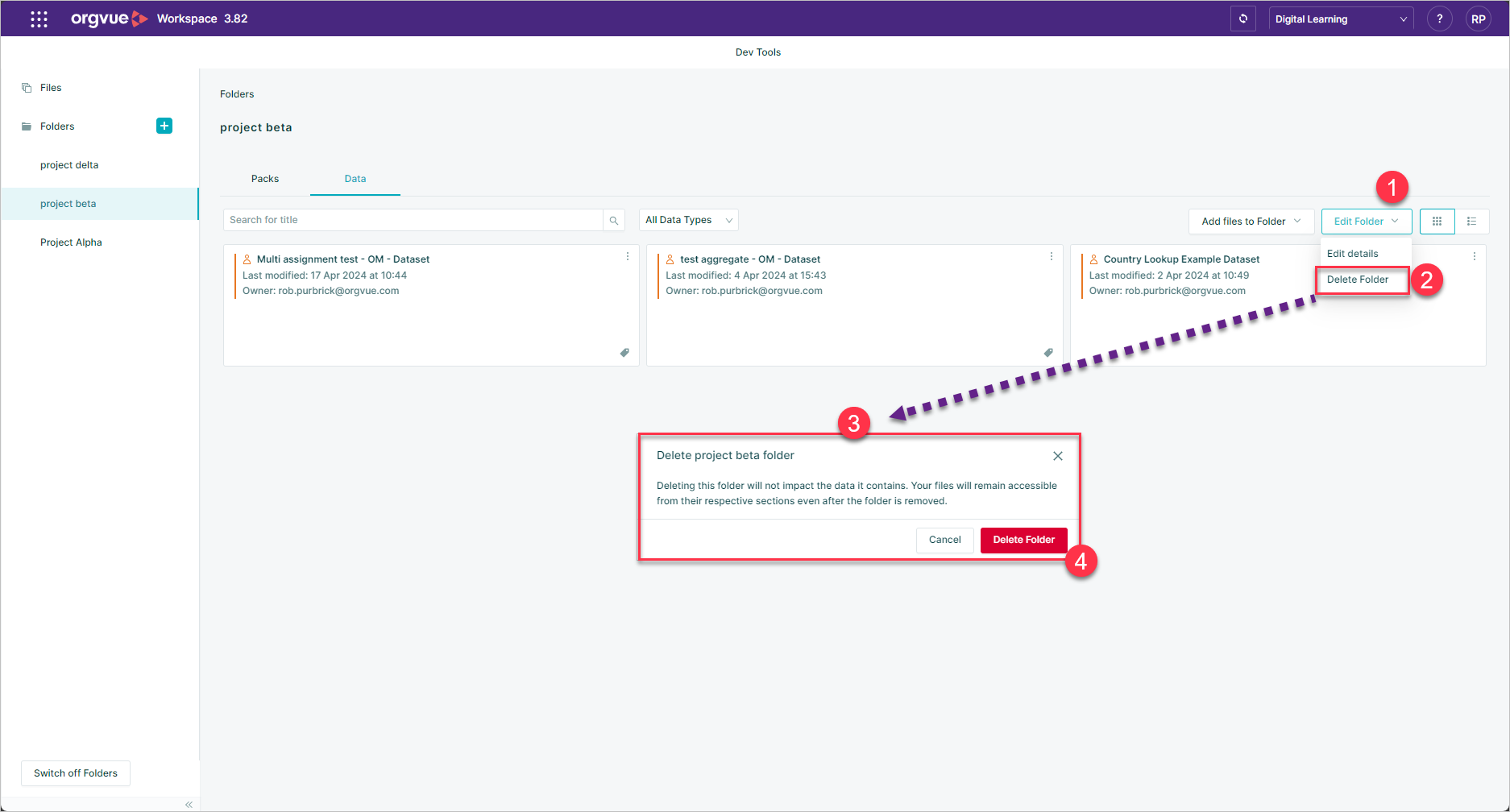
Task: Open the Add files to Folder dropdown
Action: point(1251,221)
